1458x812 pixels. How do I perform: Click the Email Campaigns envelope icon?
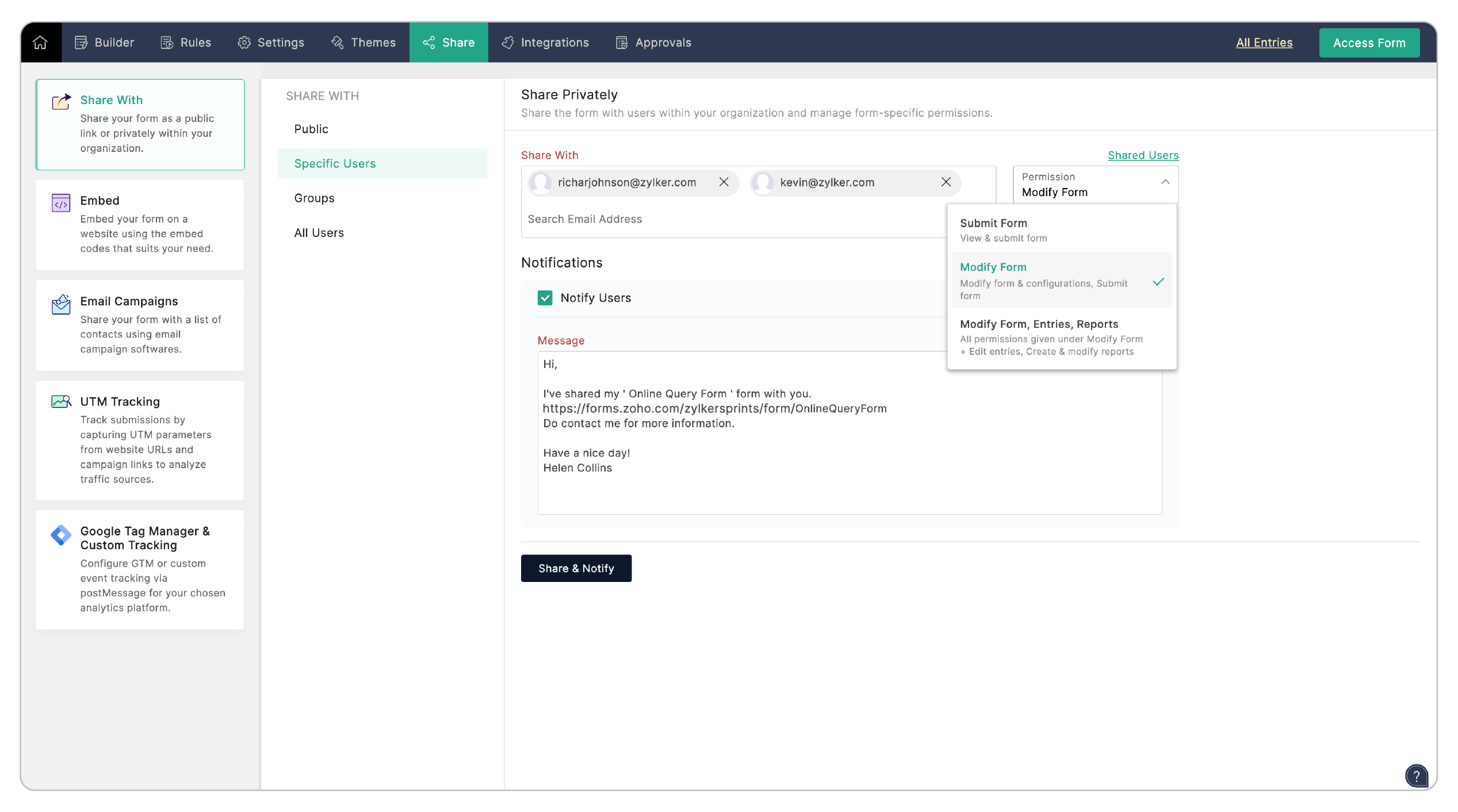pyautogui.click(x=61, y=304)
